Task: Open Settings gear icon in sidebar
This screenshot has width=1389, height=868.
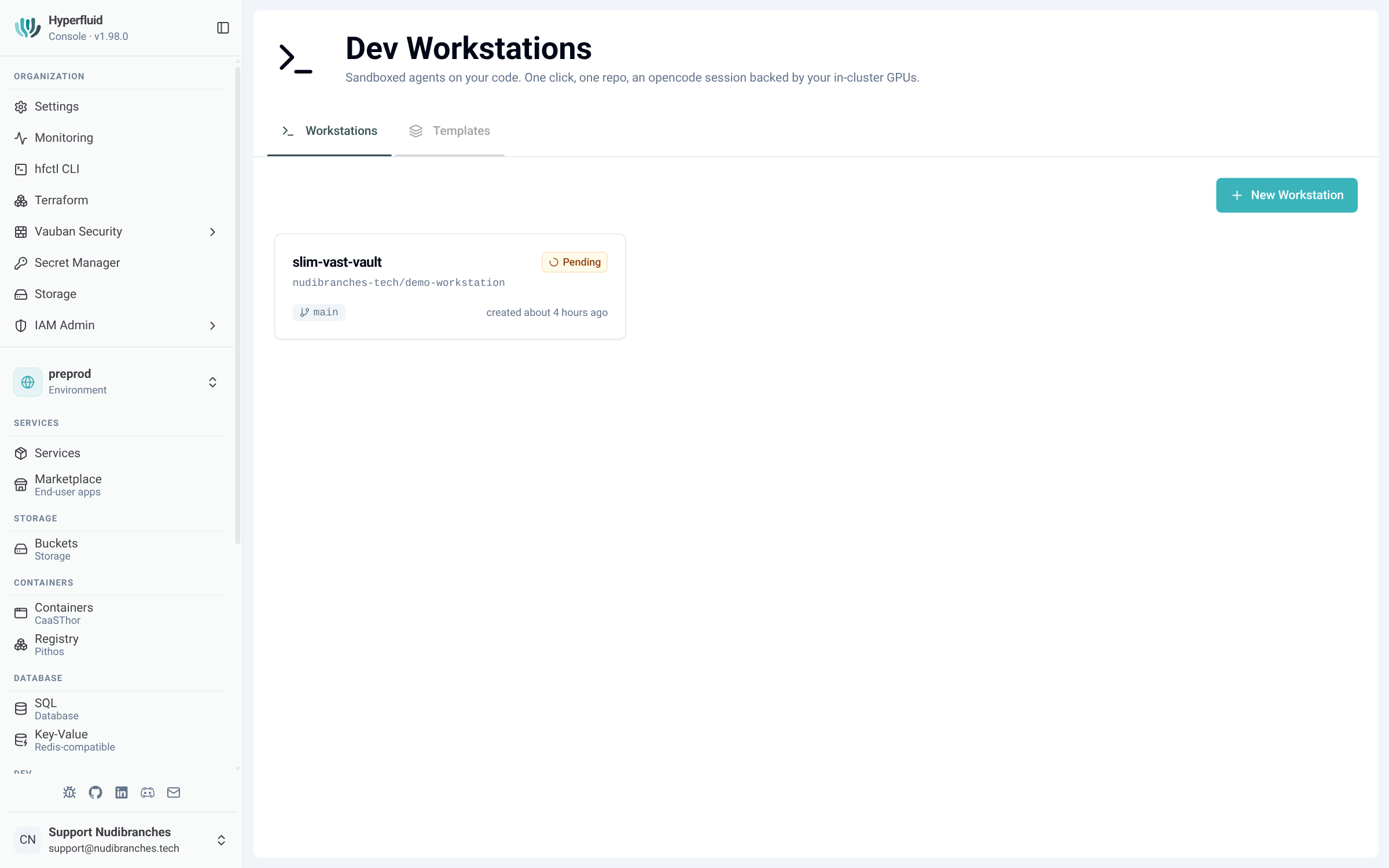Action: pos(21,107)
